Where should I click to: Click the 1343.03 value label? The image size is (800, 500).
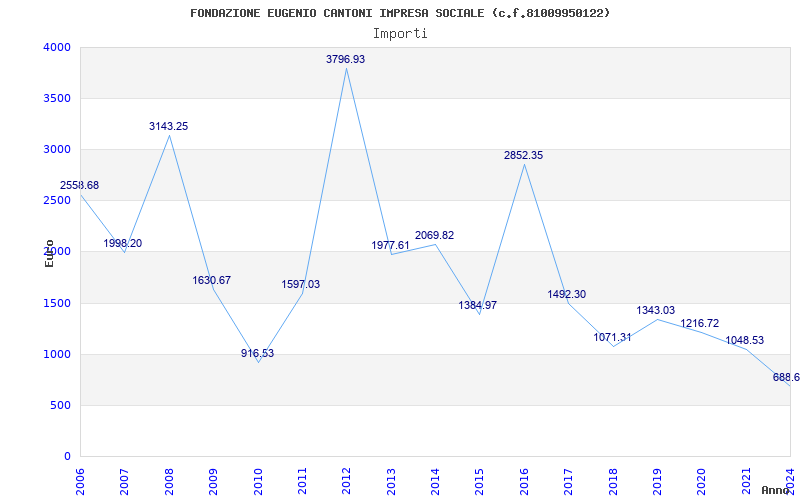coord(656,311)
